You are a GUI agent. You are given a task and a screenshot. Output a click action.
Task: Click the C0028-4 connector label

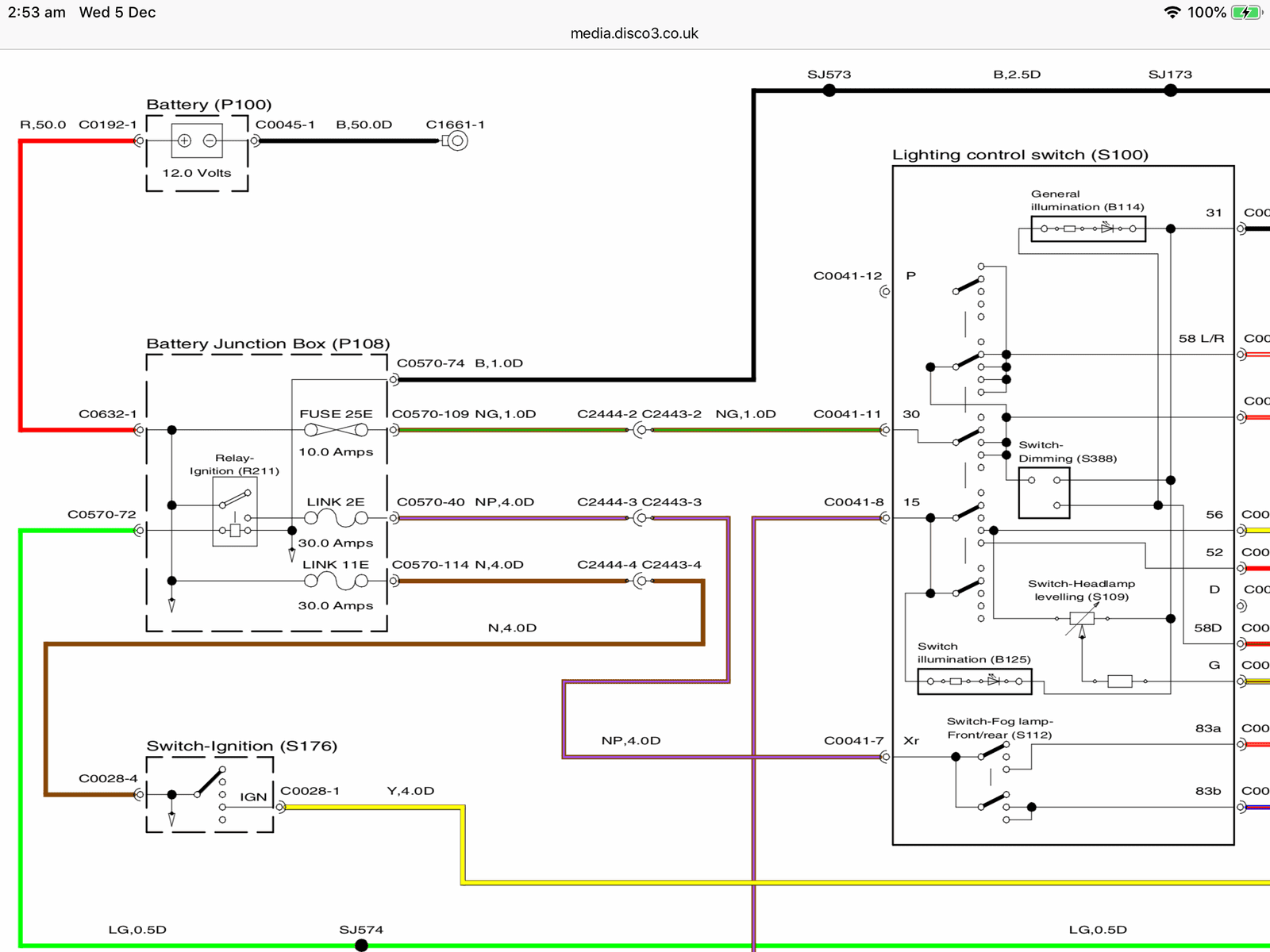coord(108,779)
